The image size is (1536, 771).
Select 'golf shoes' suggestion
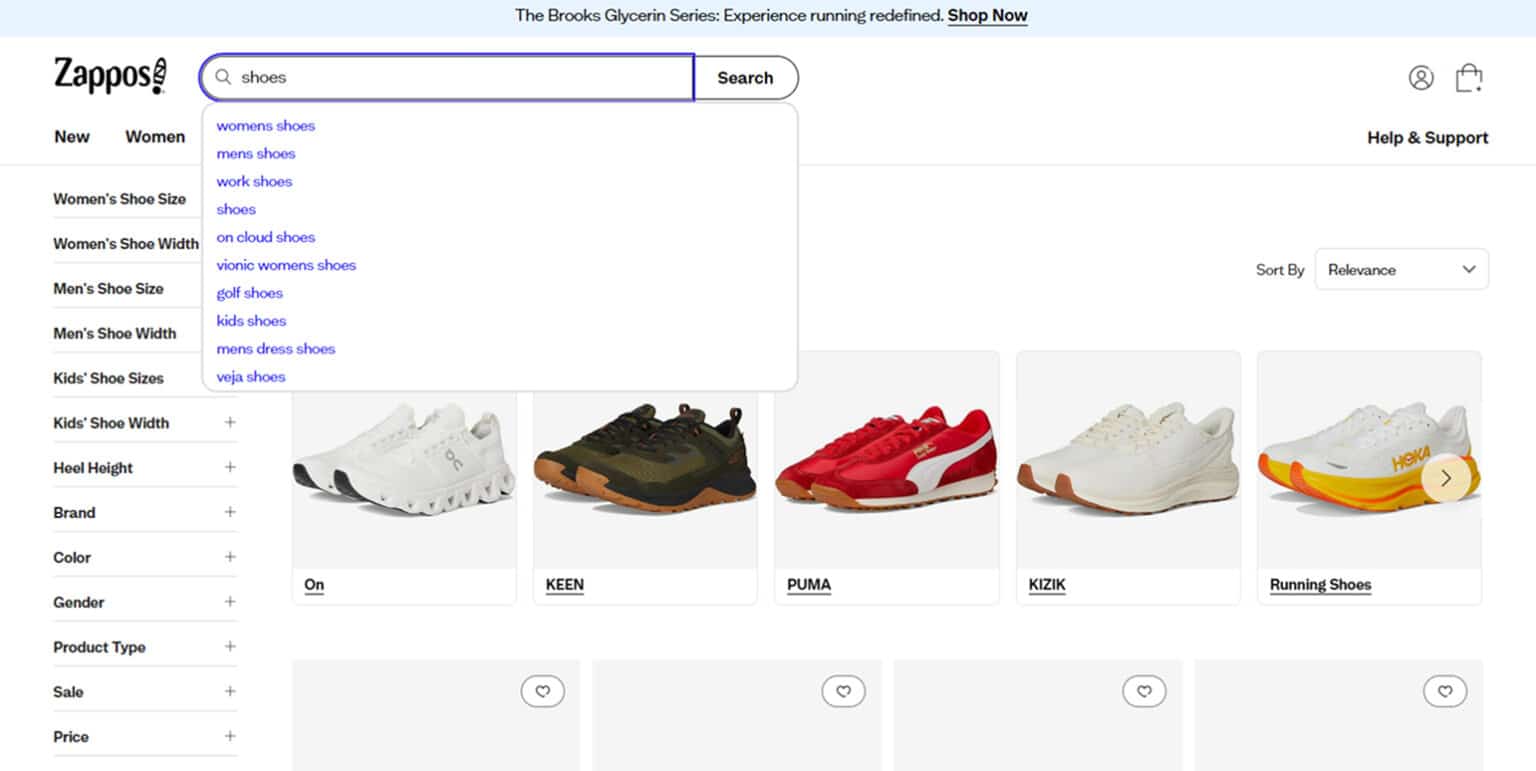click(x=250, y=294)
